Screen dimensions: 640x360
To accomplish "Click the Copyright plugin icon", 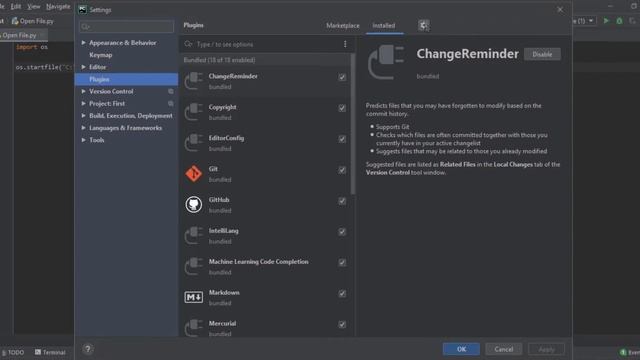I will [193, 112].
